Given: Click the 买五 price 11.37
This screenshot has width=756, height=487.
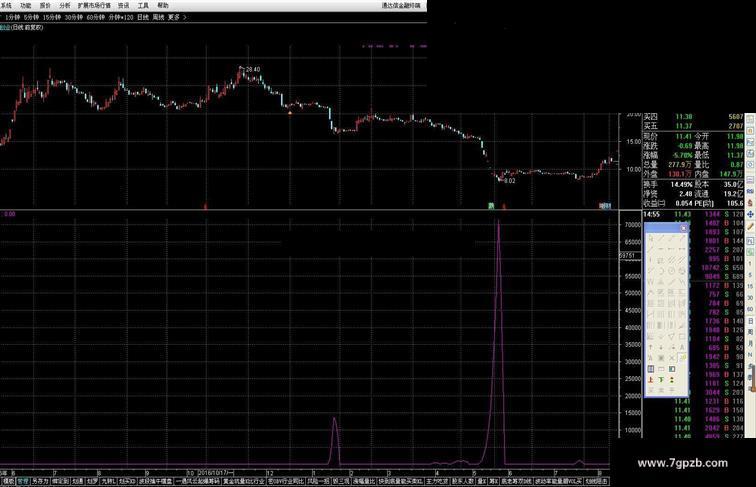Looking at the screenshot, I should (684, 126).
